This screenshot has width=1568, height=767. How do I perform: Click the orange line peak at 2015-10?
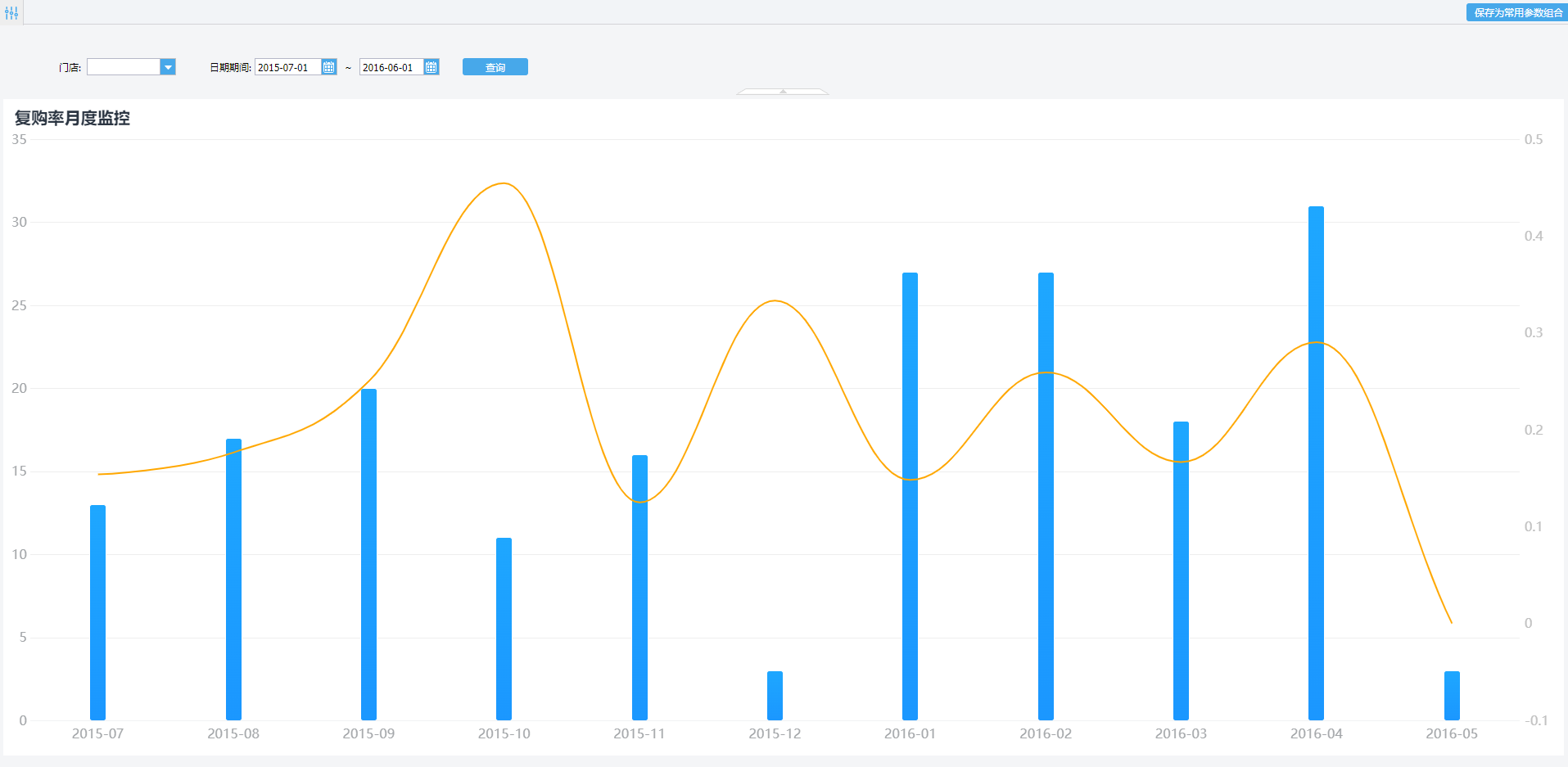click(x=504, y=183)
